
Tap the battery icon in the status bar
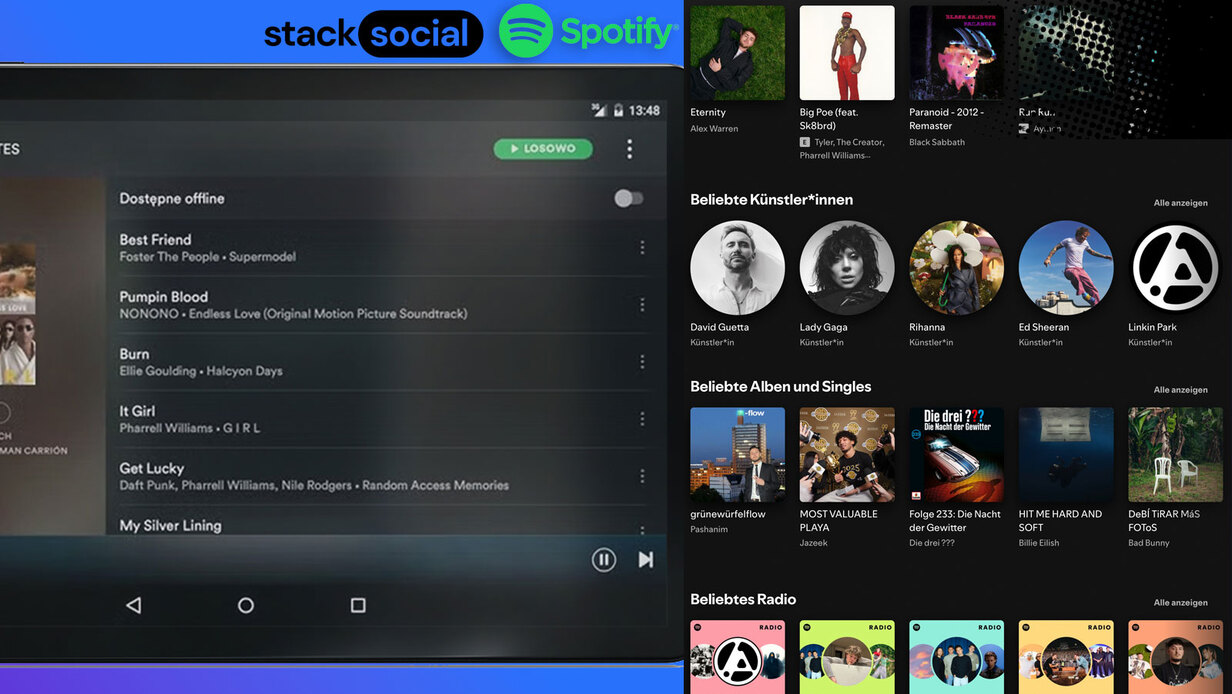pyautogui.click(x=618, y=110)
